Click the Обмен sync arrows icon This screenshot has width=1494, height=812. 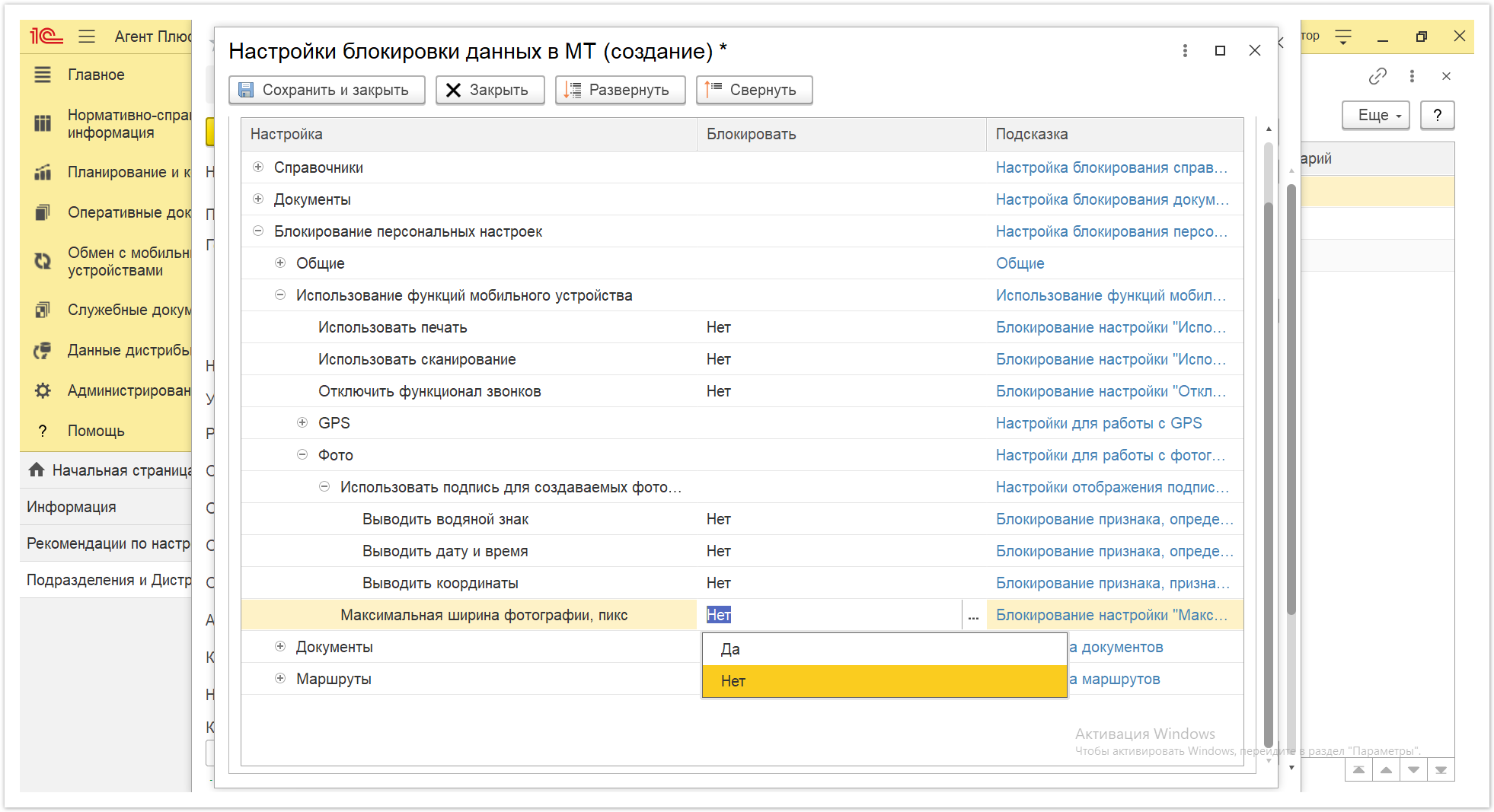pos(43,261)
